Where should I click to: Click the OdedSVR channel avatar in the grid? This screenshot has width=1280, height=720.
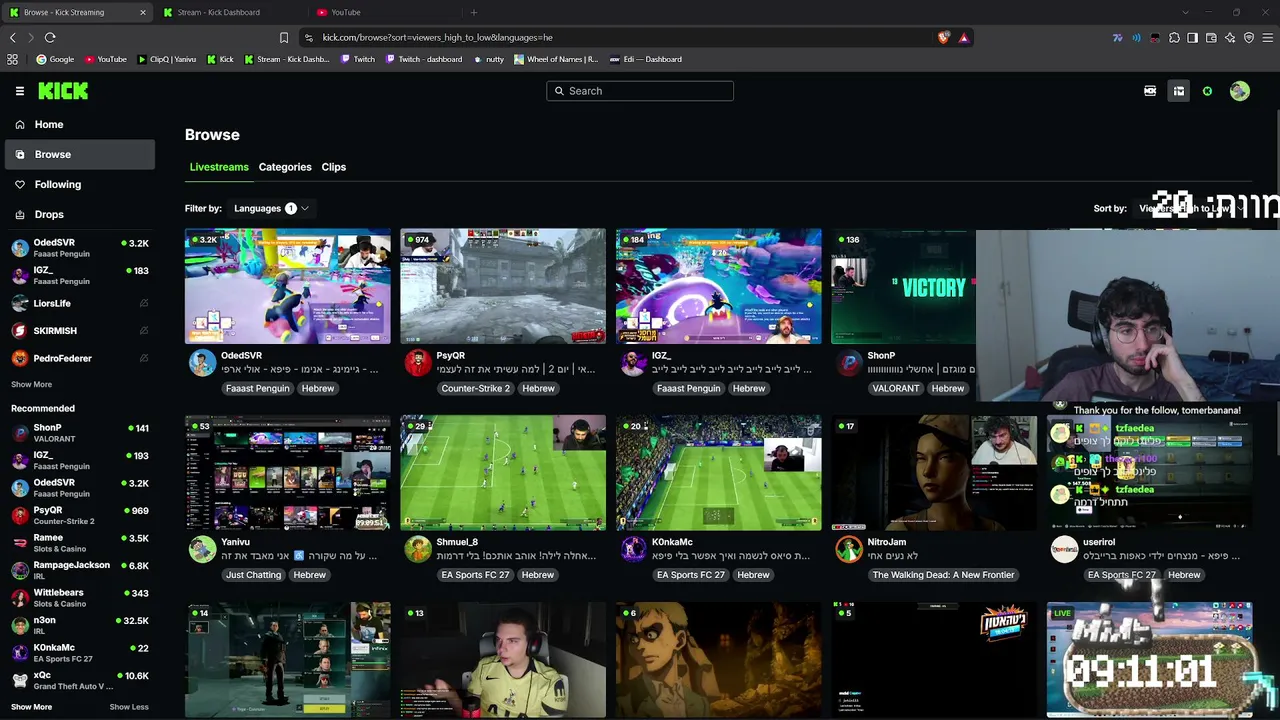(x=202, y=364)
